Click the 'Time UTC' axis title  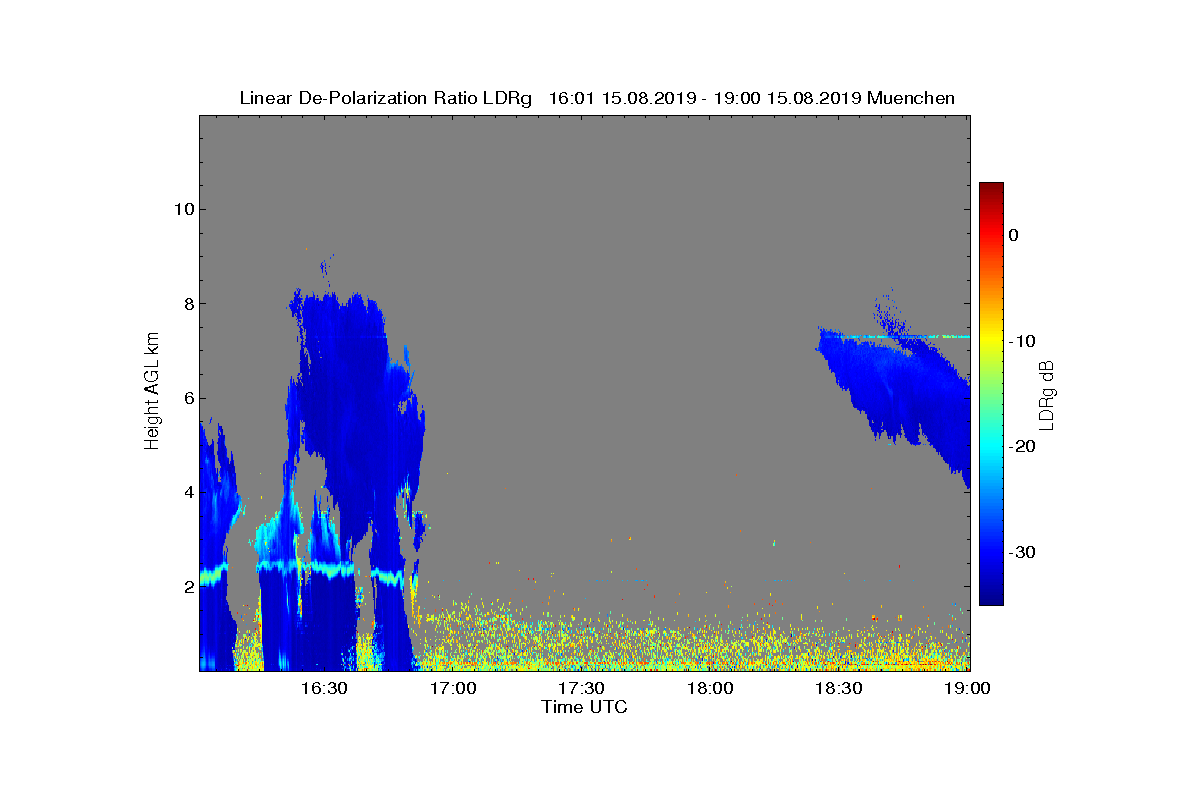(585, 707)
